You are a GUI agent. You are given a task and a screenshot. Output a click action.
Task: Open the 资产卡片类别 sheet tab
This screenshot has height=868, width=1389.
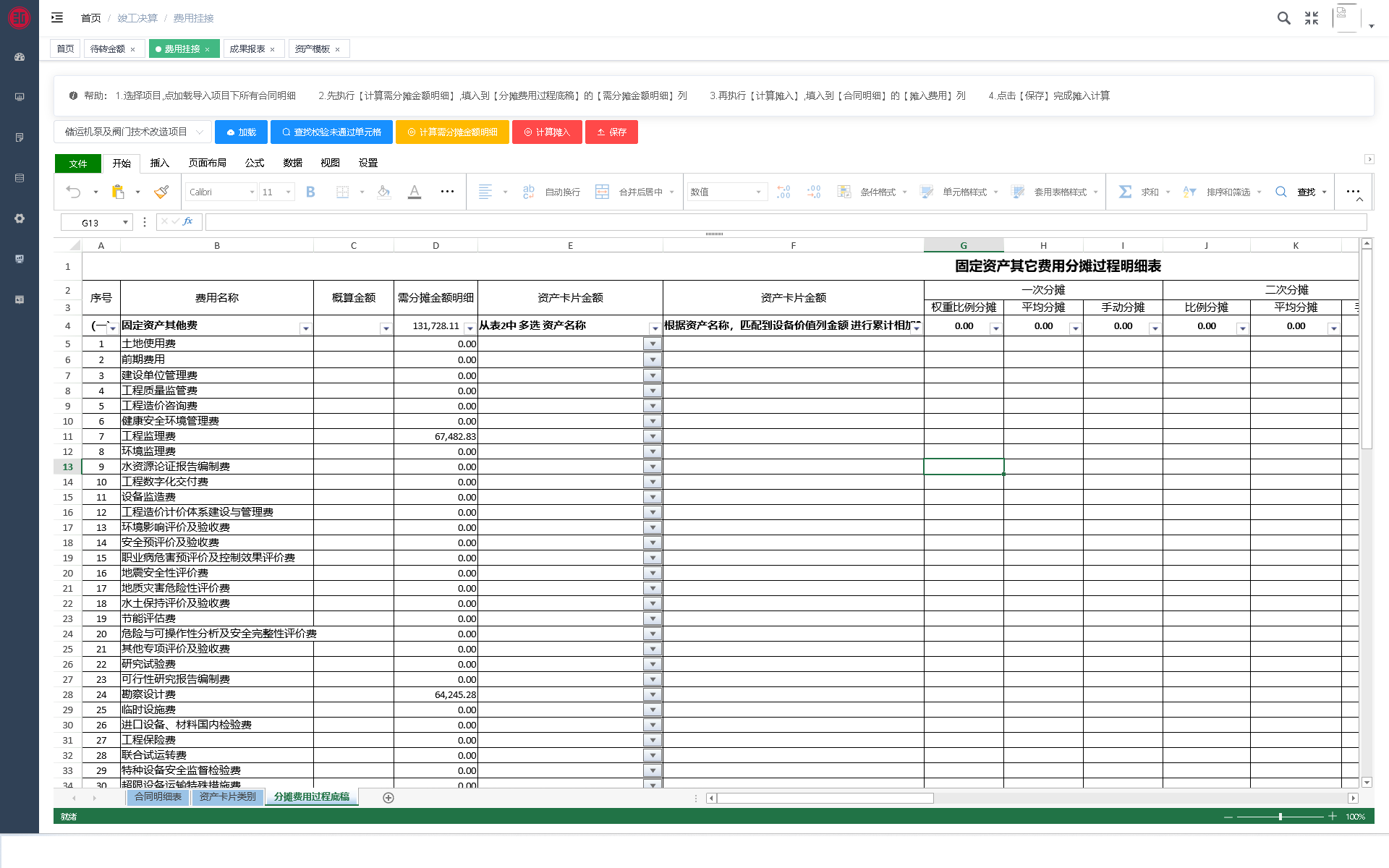(228, 796)
